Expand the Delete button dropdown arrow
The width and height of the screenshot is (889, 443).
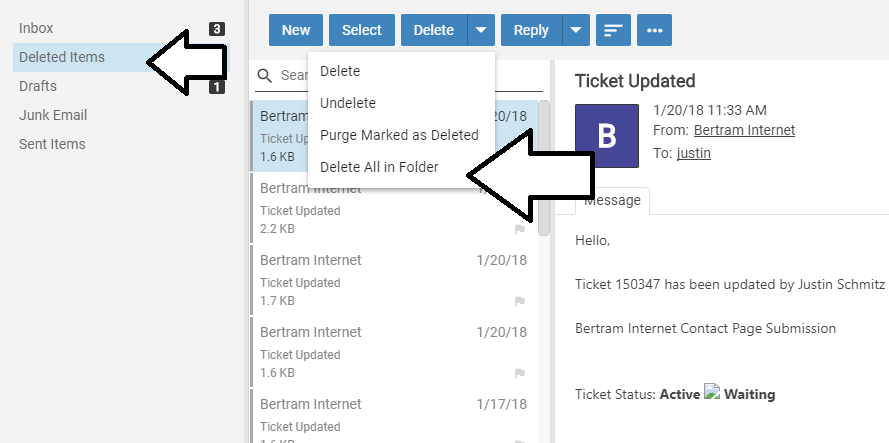pyautogui.click(x=481, y=30)
